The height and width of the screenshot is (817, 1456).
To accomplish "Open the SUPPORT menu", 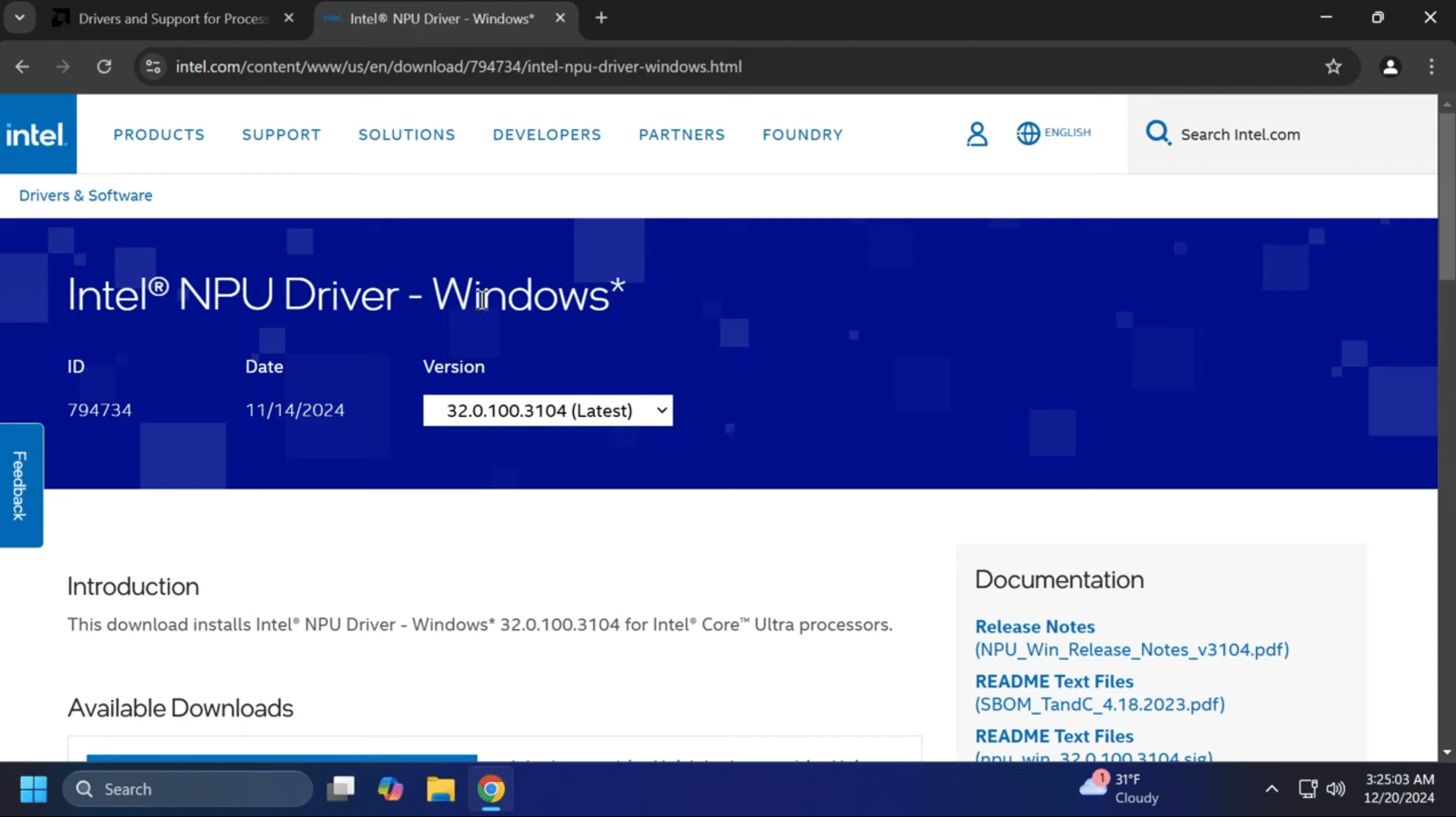I will pyautogui.click(x=281, y=135).
